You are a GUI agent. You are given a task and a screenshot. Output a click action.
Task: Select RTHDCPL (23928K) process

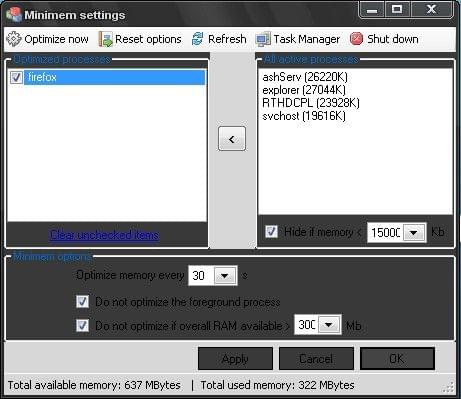[311, 103]
